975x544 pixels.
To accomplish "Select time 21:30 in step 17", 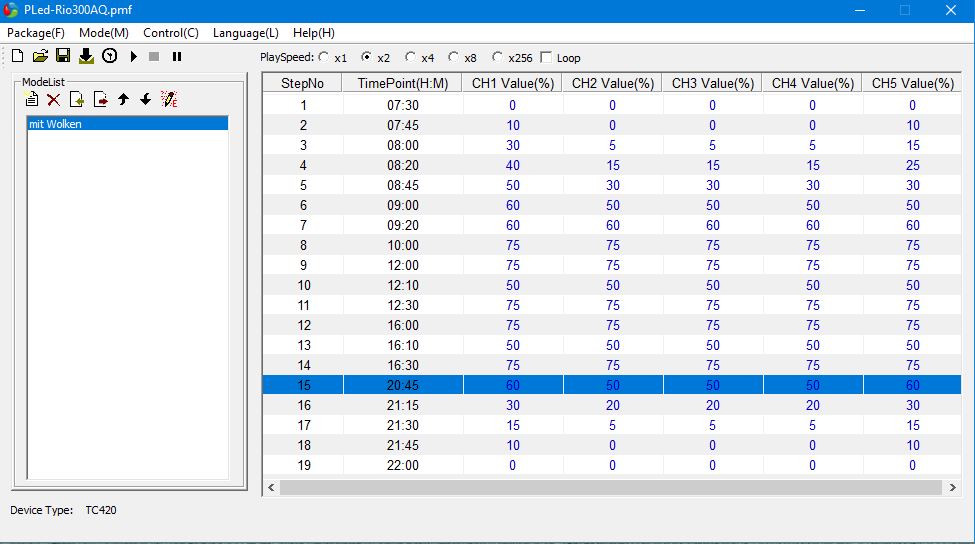I will pos(403,425).
